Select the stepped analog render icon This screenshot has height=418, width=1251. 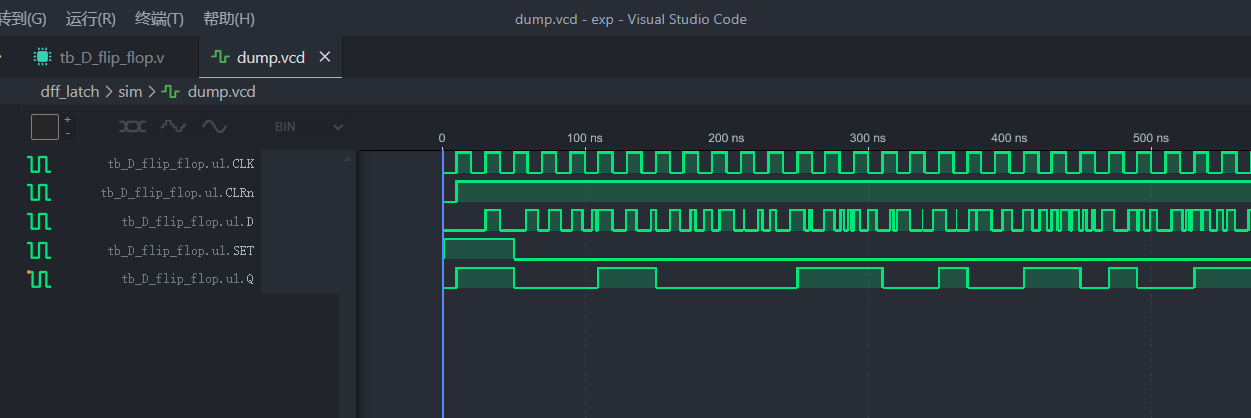coord(174,127)
